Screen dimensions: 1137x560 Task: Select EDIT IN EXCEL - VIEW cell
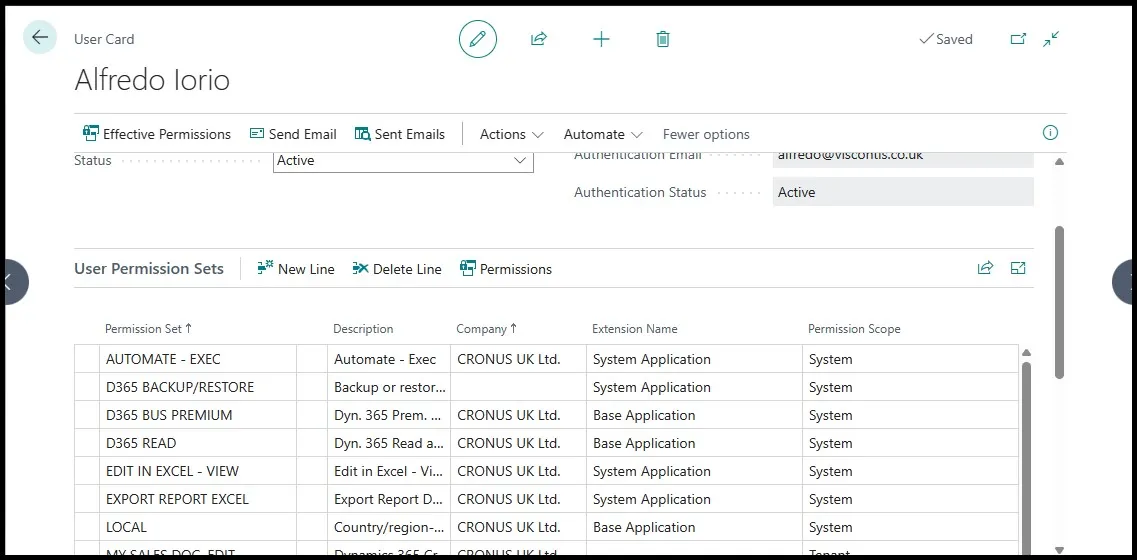tap(198, 472)
